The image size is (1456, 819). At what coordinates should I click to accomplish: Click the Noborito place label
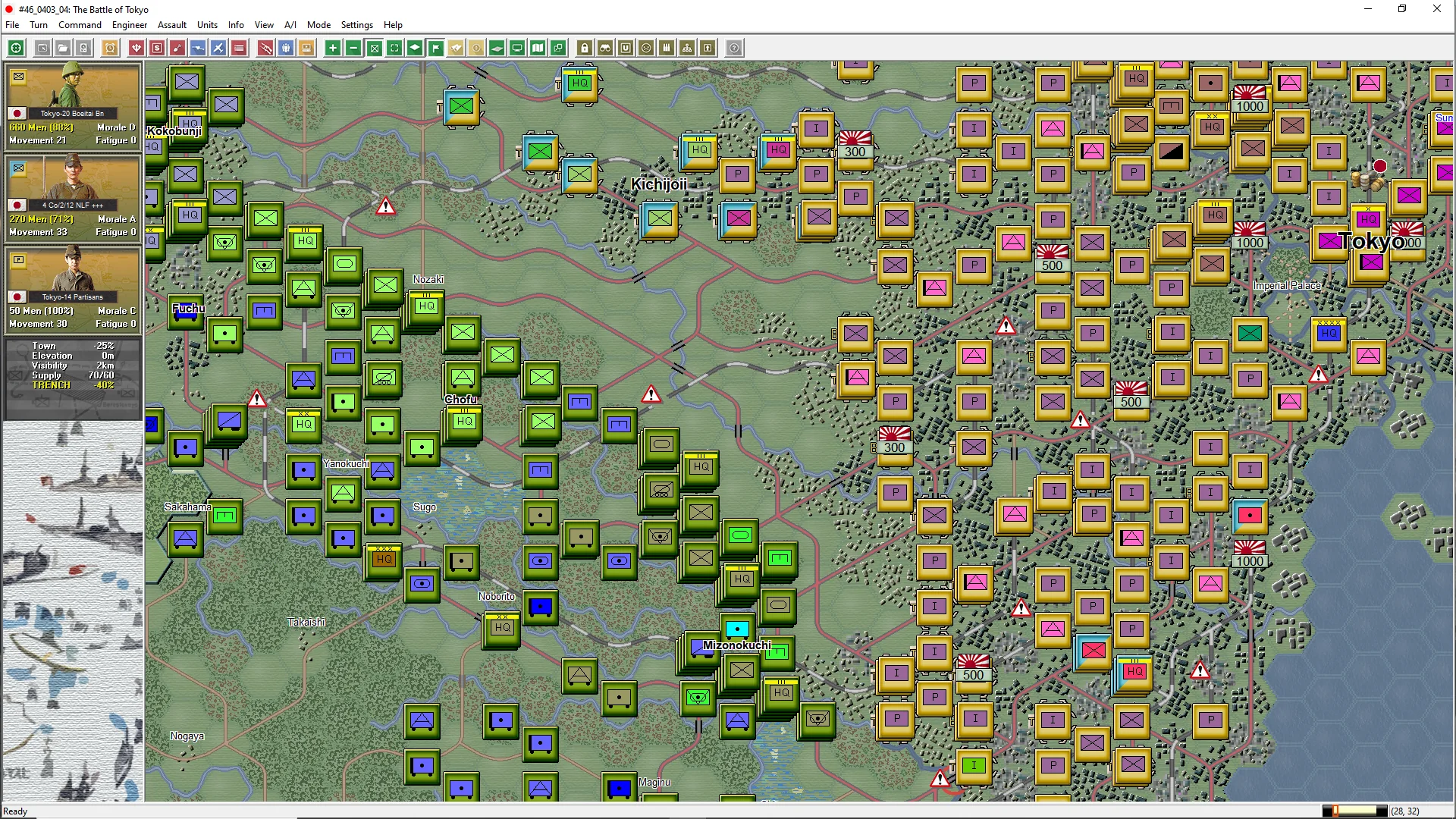(497, 597)
